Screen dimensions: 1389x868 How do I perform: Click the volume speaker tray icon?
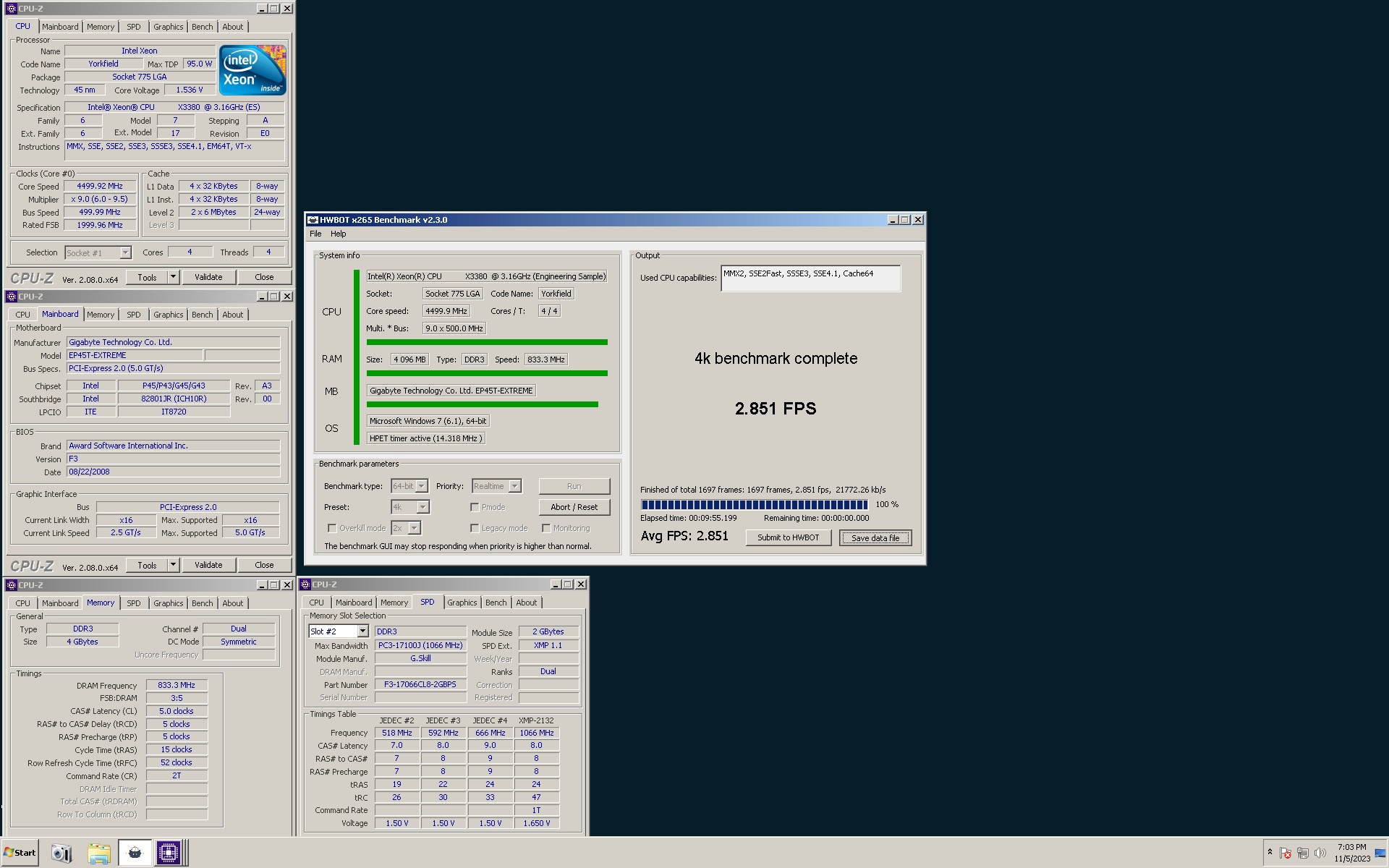tap(1320, 854)
